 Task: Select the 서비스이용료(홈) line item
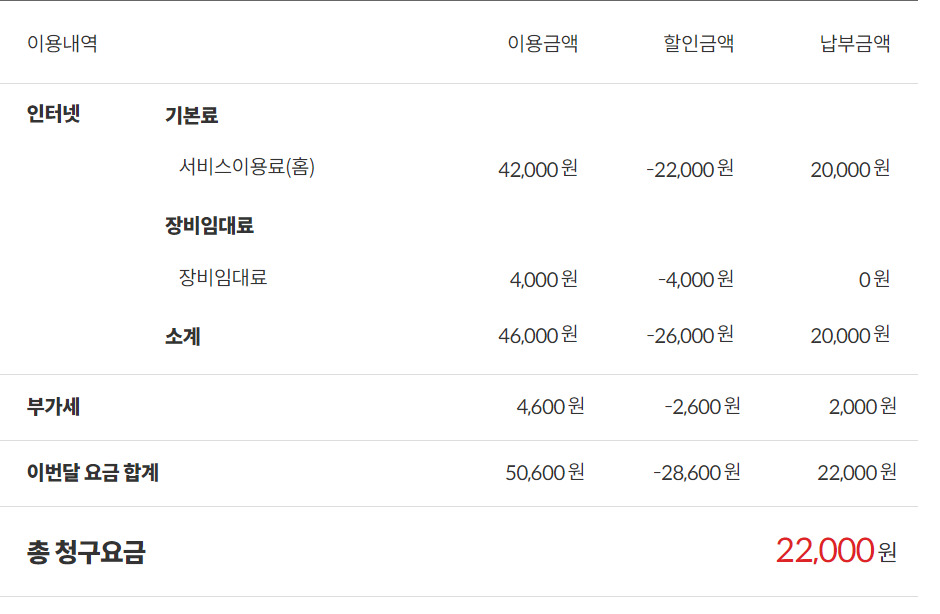(x=247, y=168)
